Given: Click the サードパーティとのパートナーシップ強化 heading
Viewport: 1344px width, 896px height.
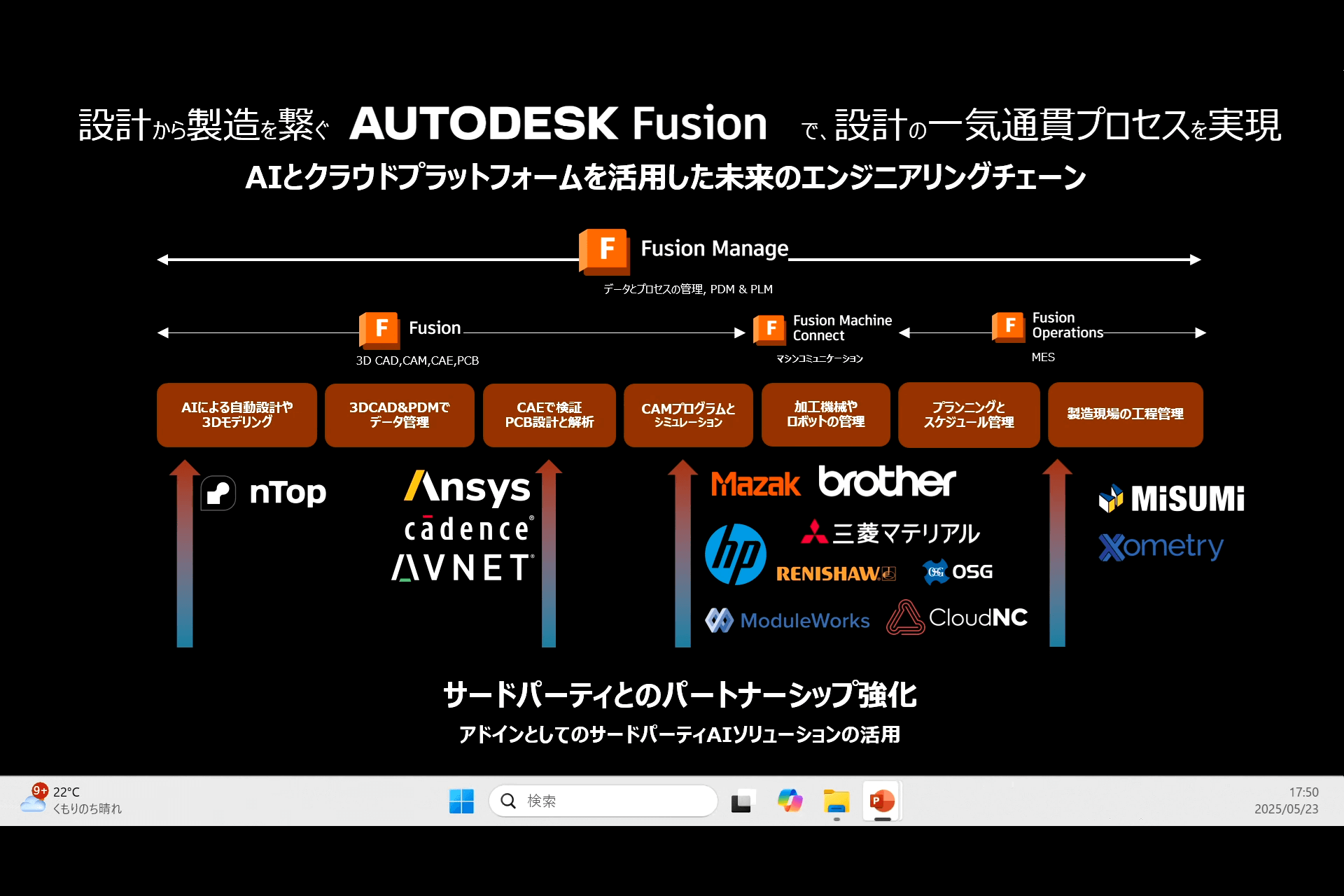Looking at the screenshot, I should click(x=680, y=694).
